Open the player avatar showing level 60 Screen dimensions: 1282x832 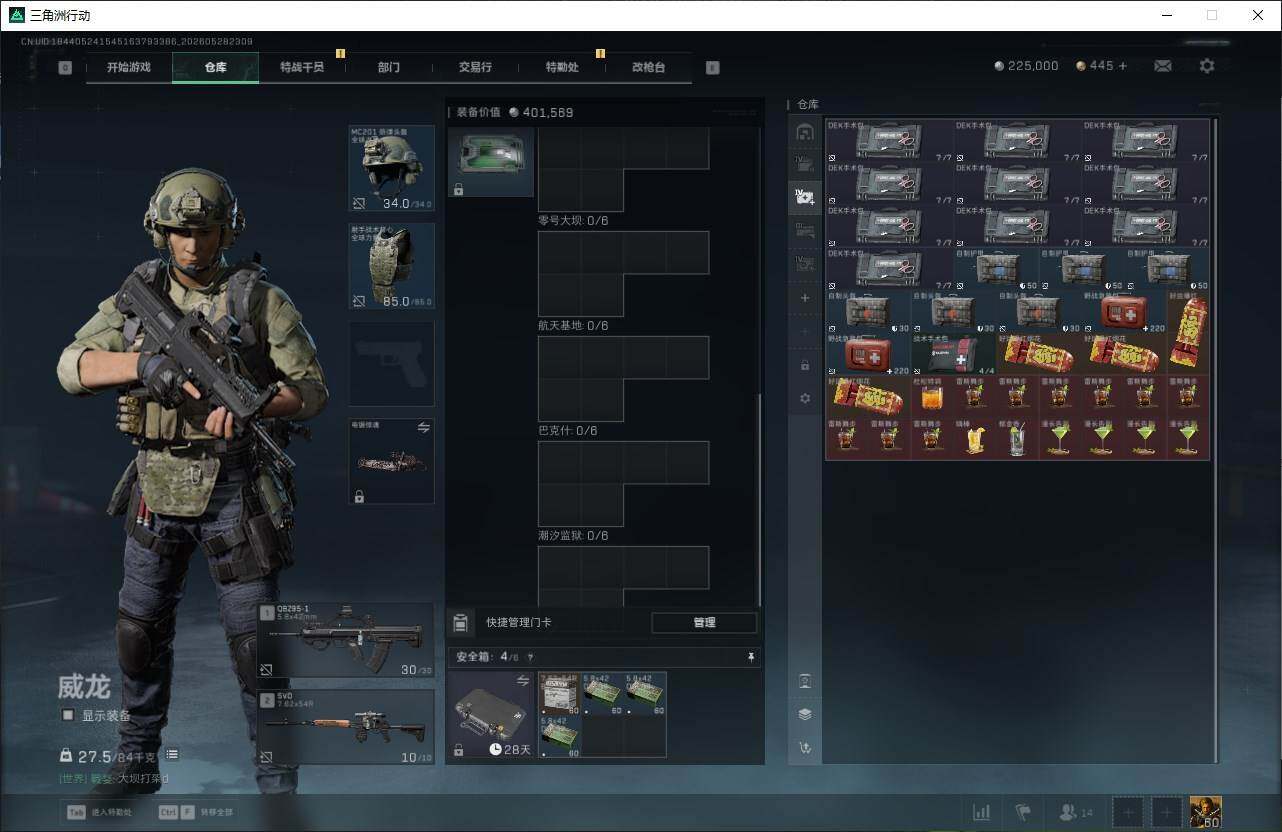point(1205,812)
